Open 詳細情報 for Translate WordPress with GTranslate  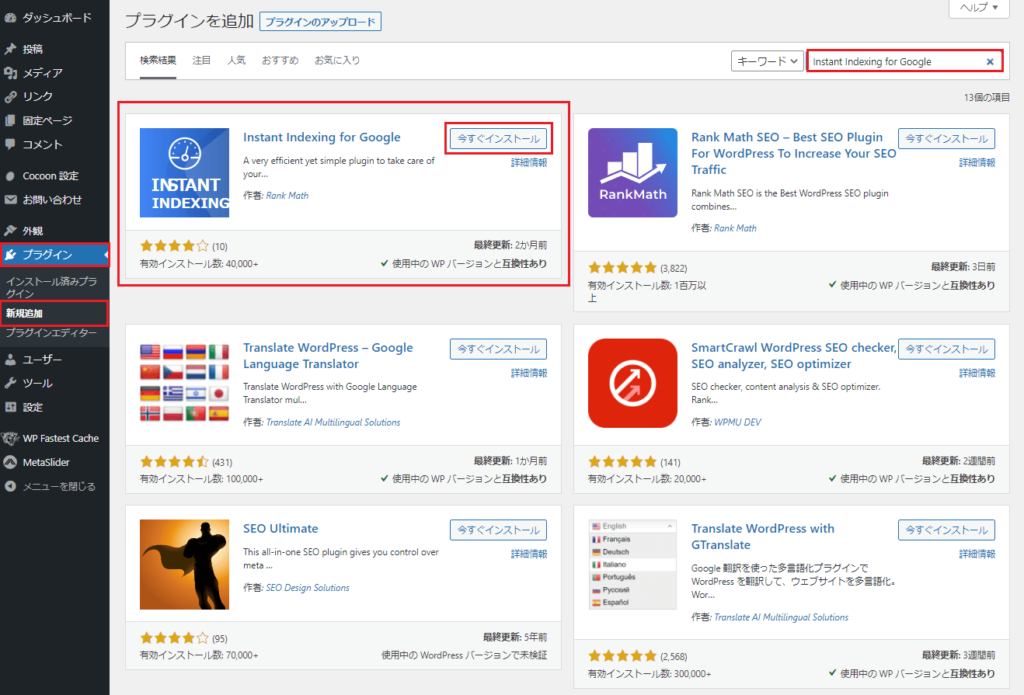tap(977, 554)
